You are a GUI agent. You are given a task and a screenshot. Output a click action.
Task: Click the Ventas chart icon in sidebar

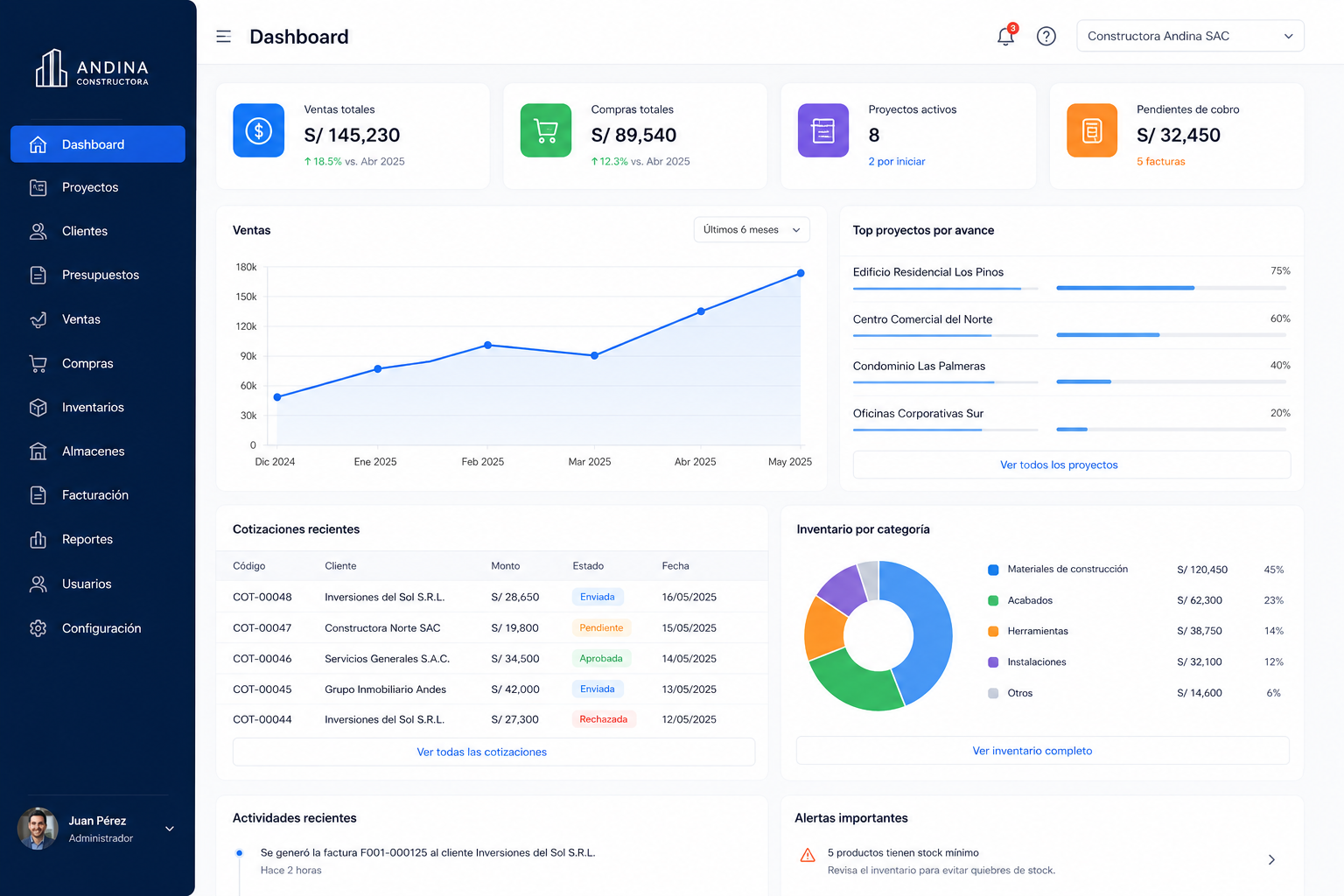(38, 319)
